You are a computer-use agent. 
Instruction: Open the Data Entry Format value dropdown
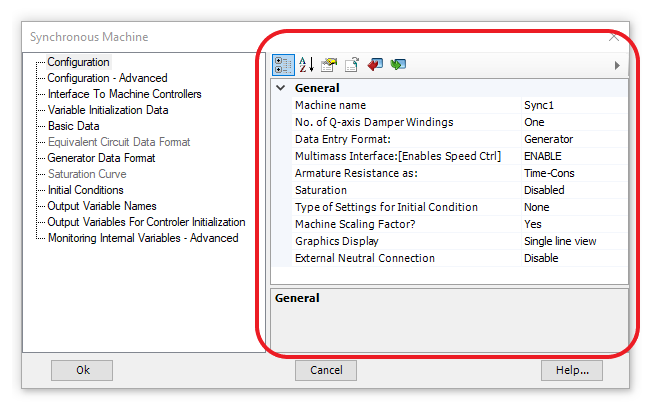tap(573, 139)
